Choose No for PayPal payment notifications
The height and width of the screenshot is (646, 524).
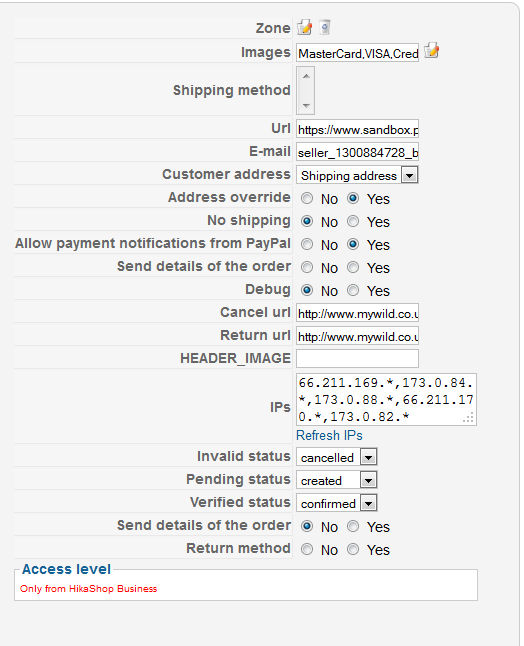(x=306, y=245)
